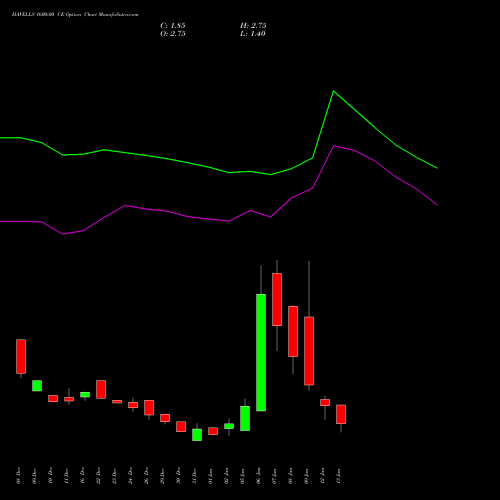Click the 10 Dec date label
This screenshot has height=500, width=500.
coord(50,476)
